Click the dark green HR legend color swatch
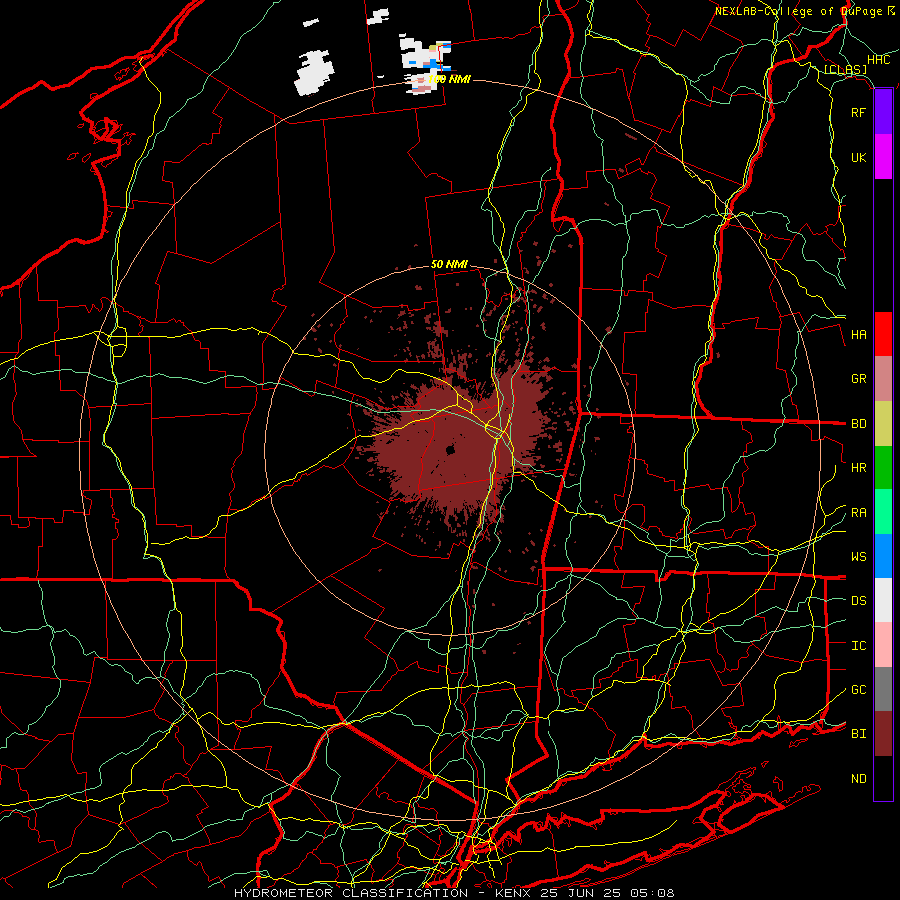Viewport: 900px width, 900px height. point(883,467)
